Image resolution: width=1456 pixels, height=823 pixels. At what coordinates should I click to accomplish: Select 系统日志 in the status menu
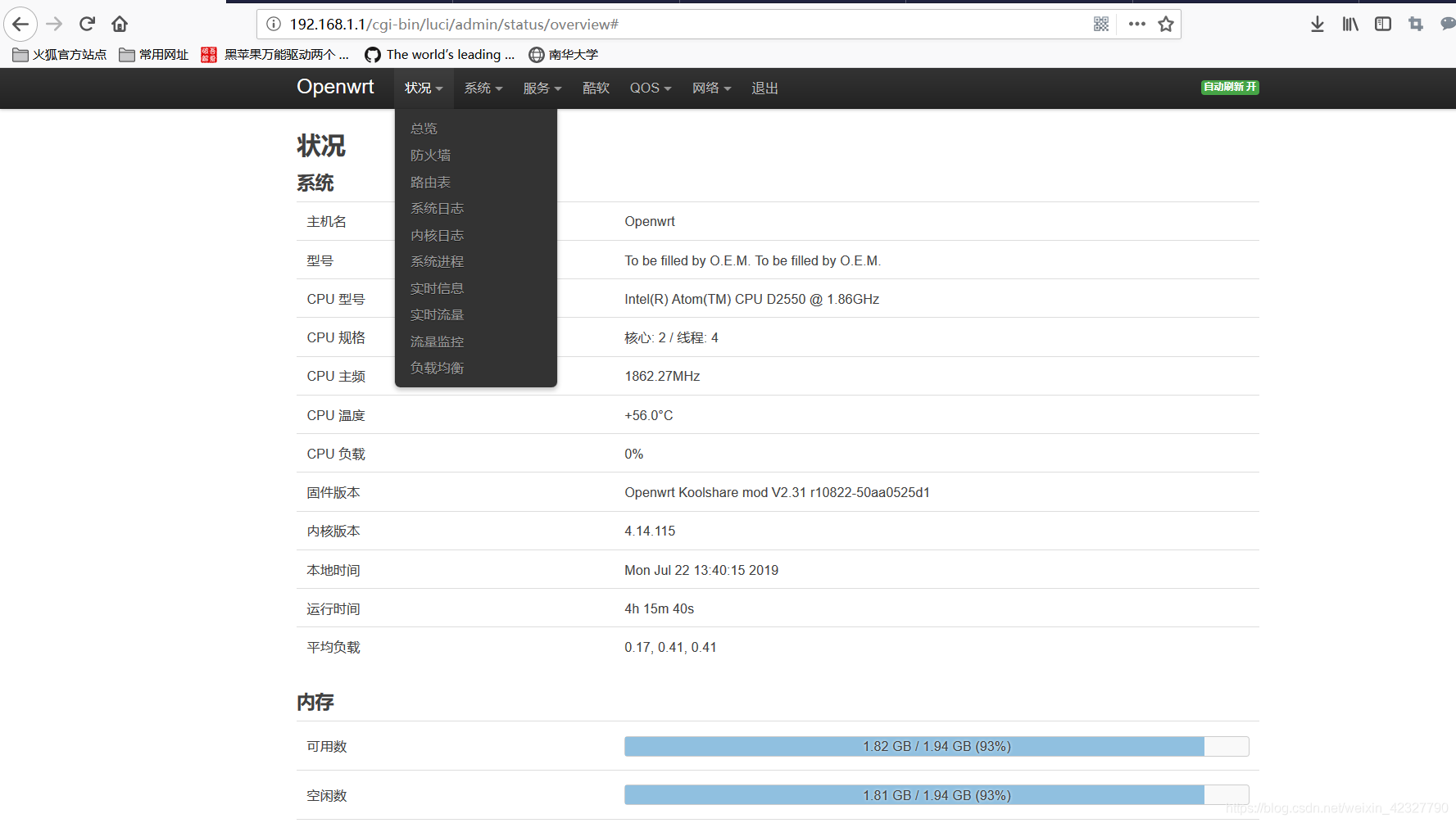coord(476,209)
